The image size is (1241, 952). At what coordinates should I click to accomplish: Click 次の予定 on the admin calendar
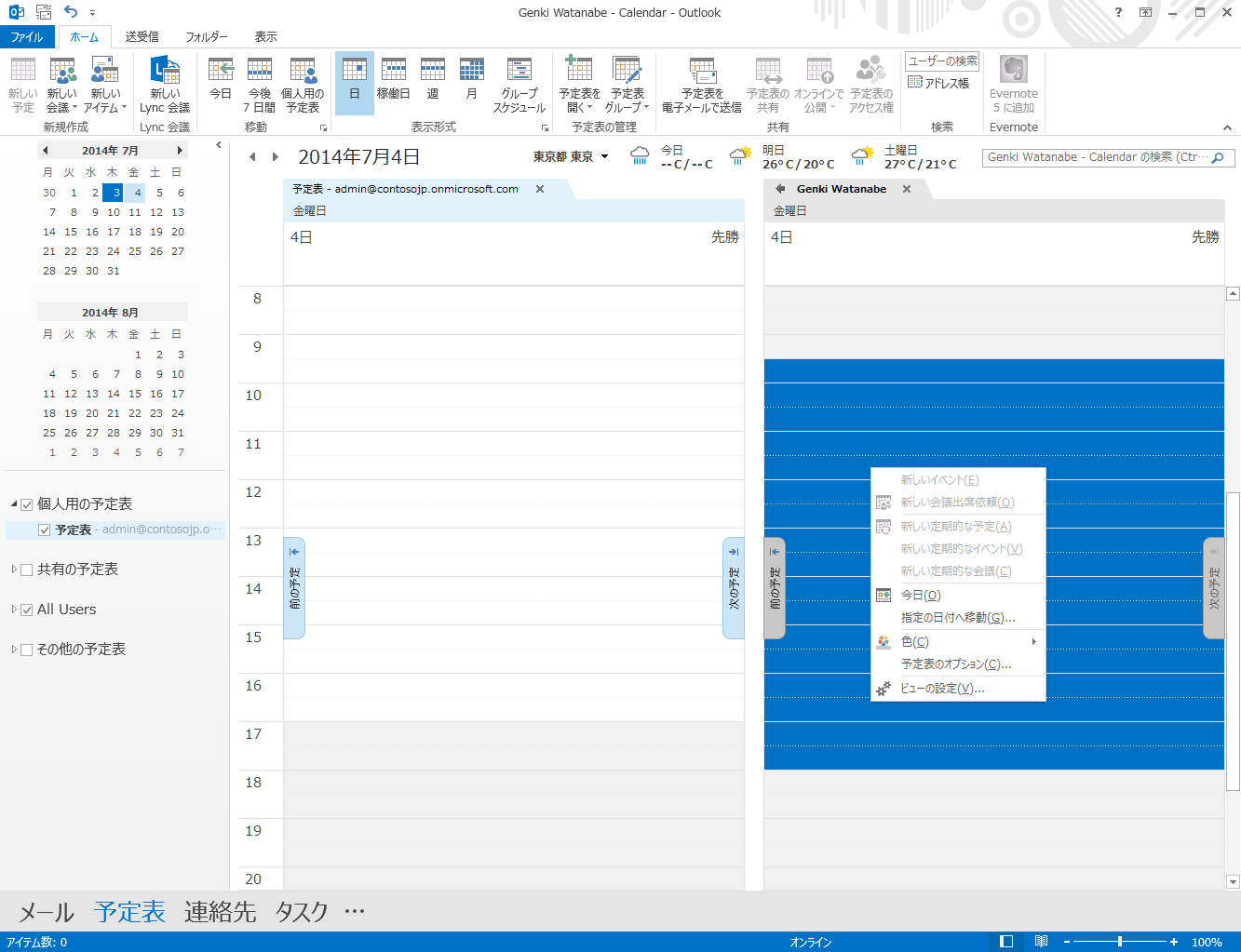pos(734,588)
